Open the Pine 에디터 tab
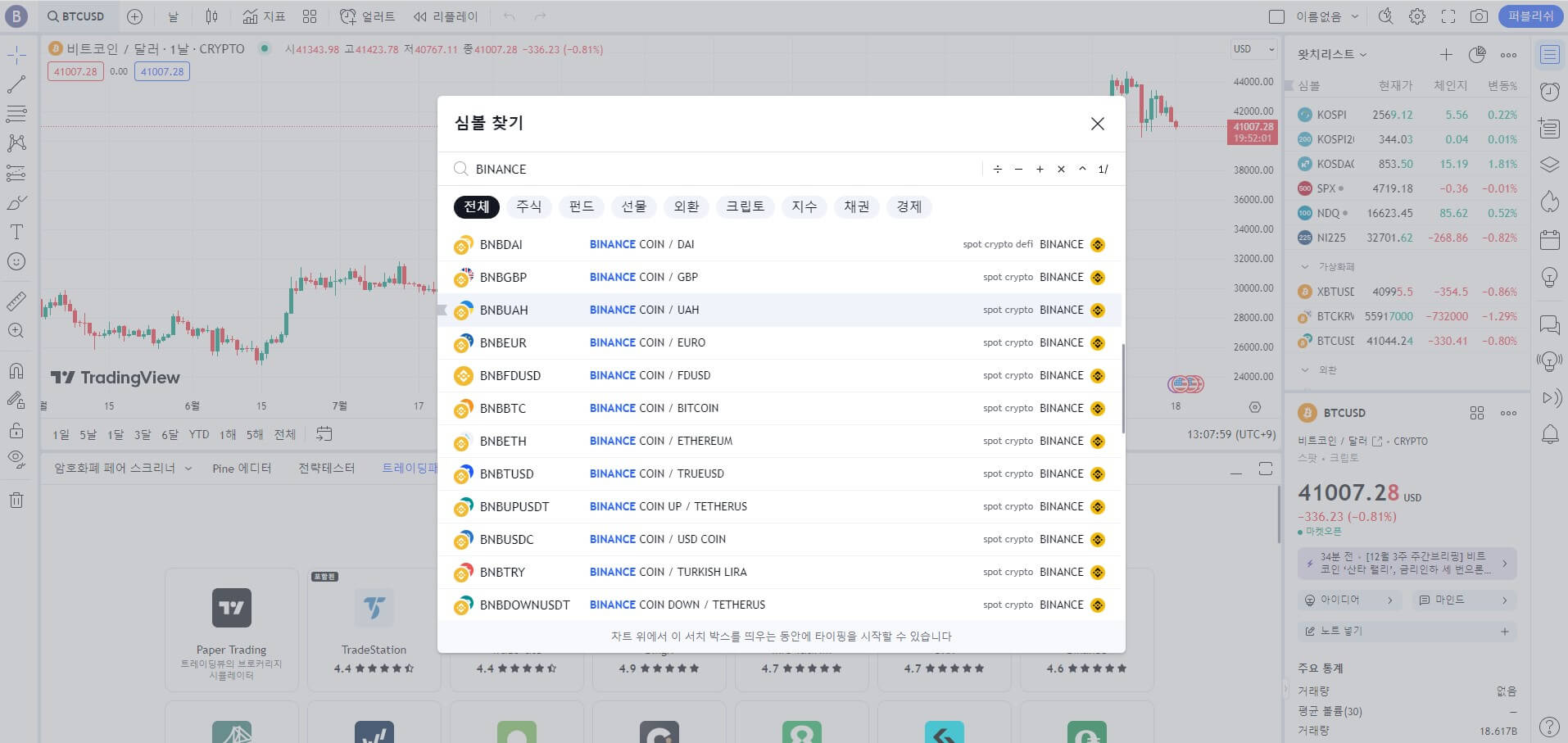The height and width of the screenshot is (743, 1568). click(242, 468)
